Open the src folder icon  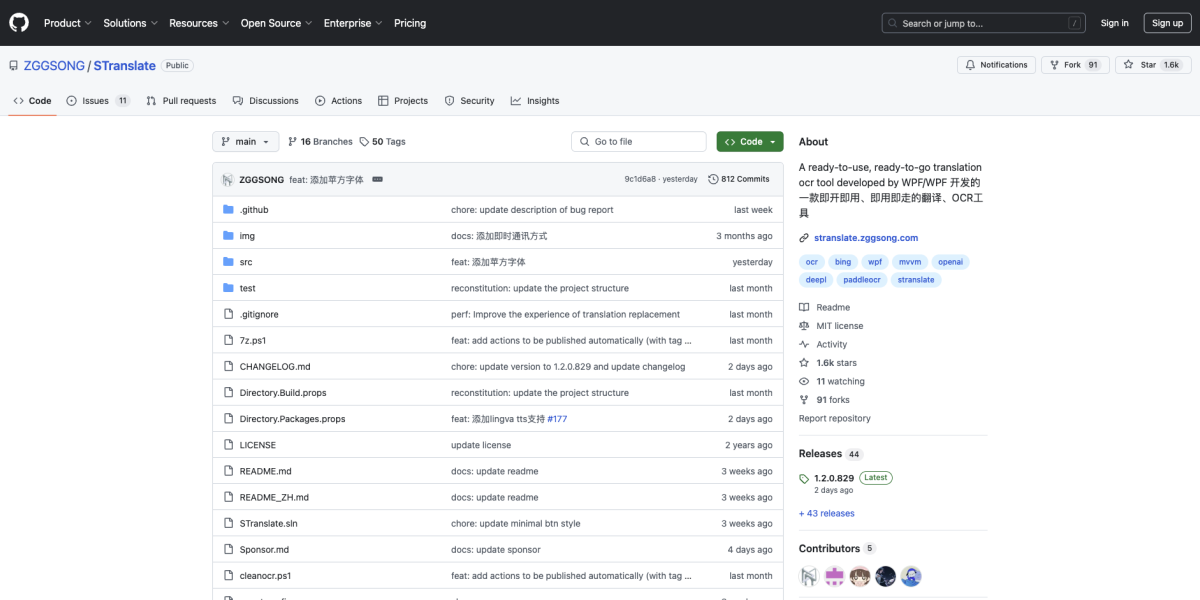tap(226, 261)
